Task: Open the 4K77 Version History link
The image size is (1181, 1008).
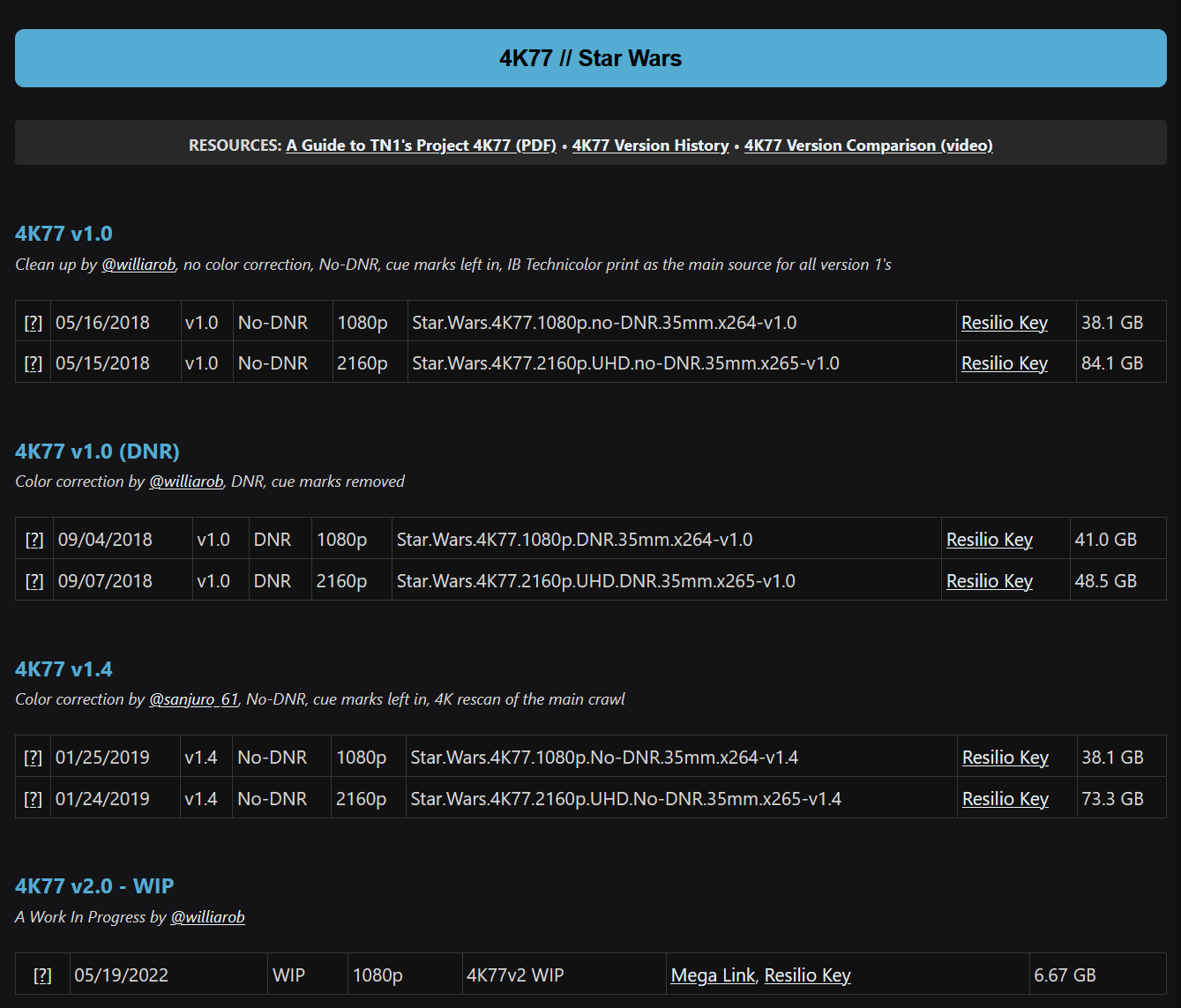Action: [x=650, y=146]
